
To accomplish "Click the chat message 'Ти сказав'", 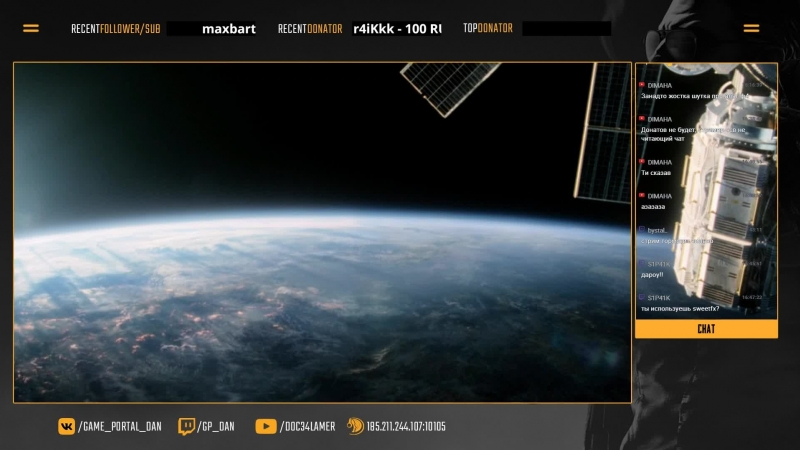I will click(656, 173).
